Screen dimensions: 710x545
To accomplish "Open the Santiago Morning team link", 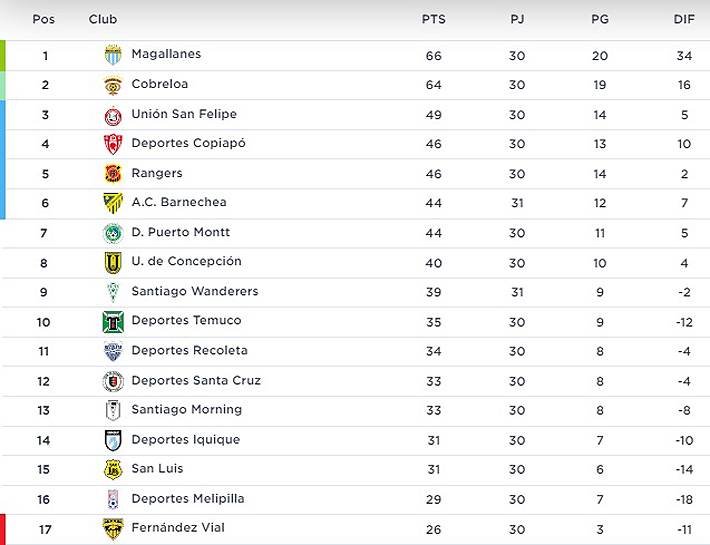I will click(187, 410).
